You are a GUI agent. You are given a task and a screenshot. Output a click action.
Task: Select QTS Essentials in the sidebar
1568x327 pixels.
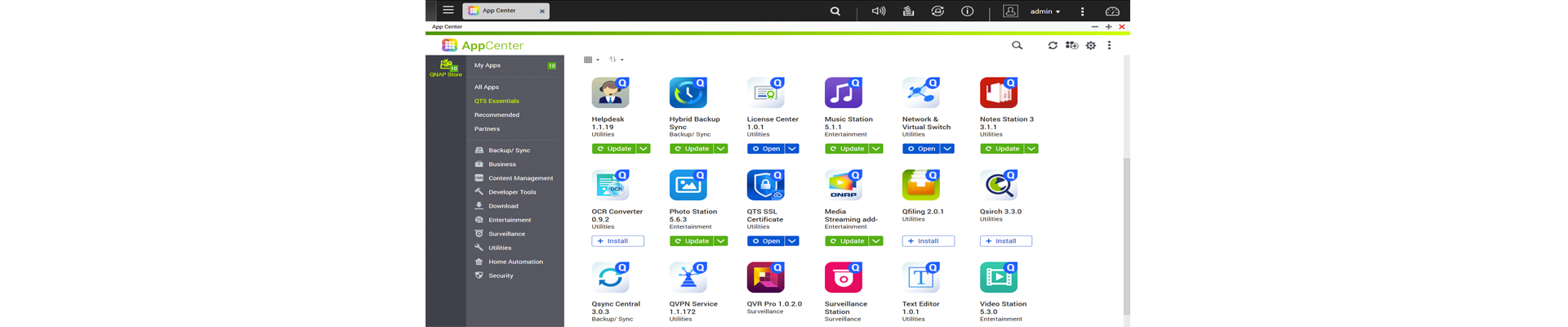pyautogui.click(x=497, y=101)
